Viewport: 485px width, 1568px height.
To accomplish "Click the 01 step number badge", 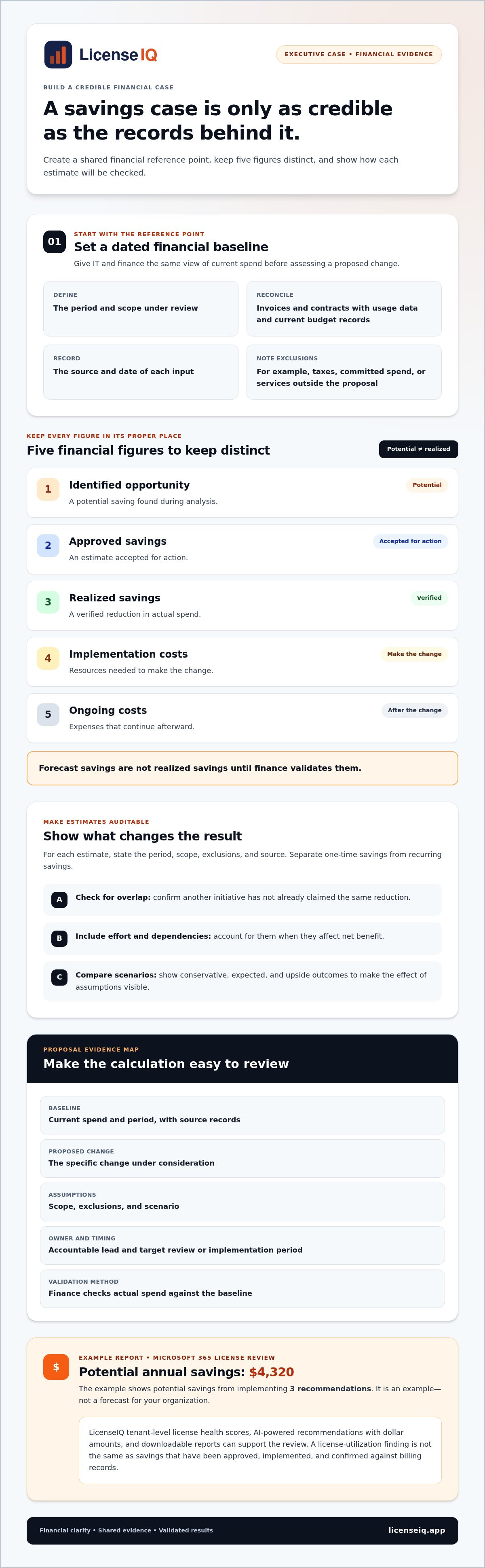I will (54, 242).
